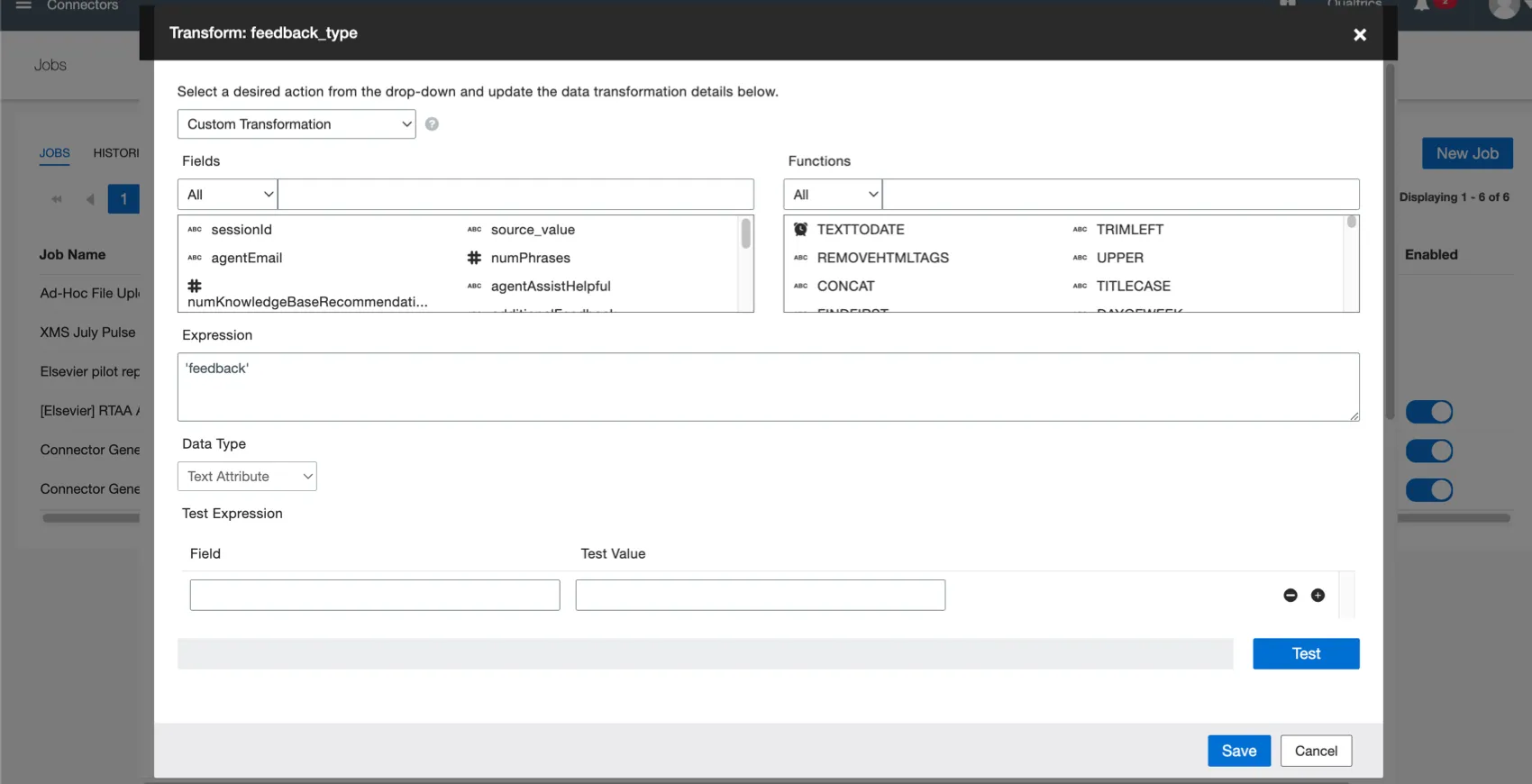Toggle the second enabled job switch
1532x784 pixels.
click(x=1428, y=451)
